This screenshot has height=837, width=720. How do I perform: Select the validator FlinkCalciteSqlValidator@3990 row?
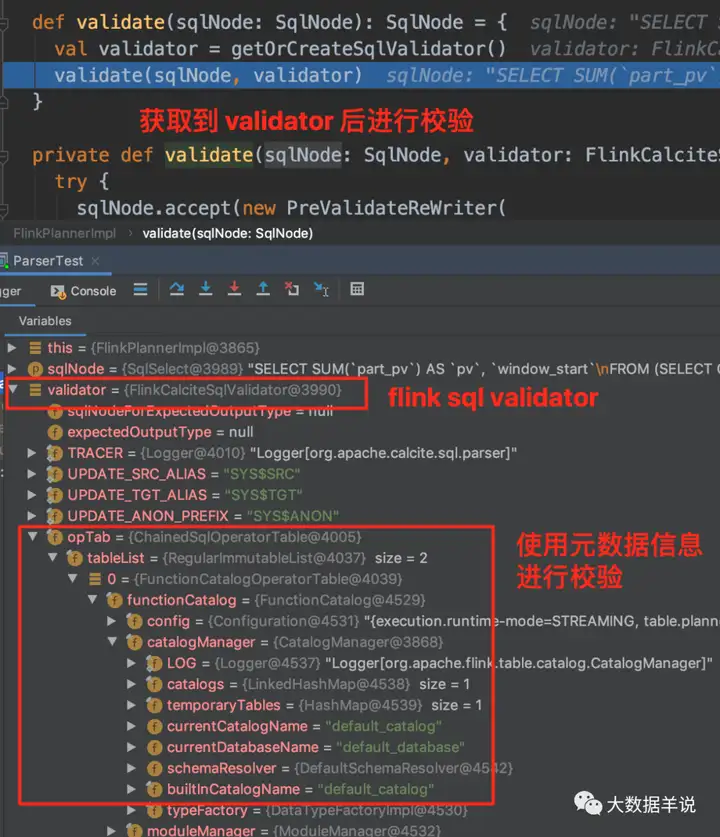tap(360, 390)
